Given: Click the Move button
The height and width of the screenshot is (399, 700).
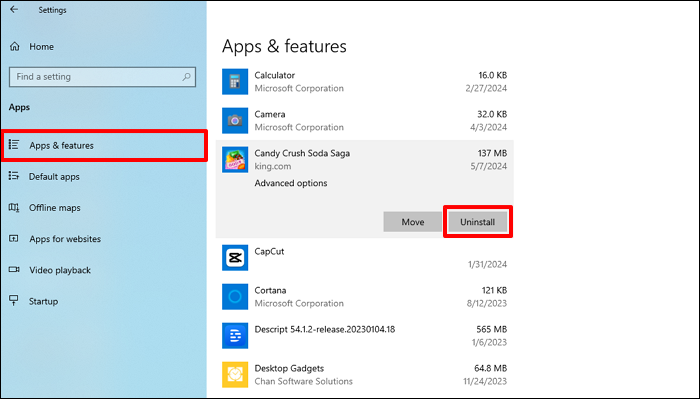Looking at the screenshot, I should click(x=412, y=222).
